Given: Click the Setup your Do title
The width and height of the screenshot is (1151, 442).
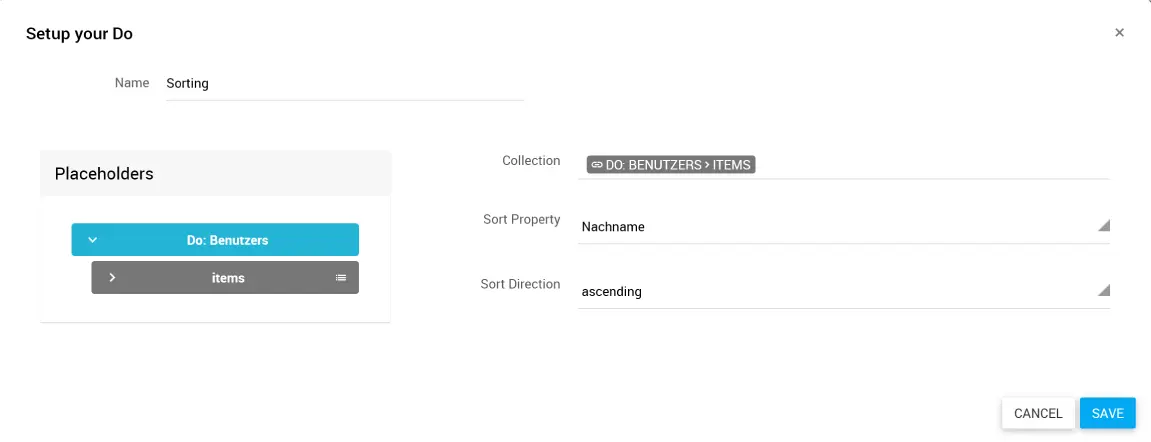Looking at the screenshot, I should (79, 34).
